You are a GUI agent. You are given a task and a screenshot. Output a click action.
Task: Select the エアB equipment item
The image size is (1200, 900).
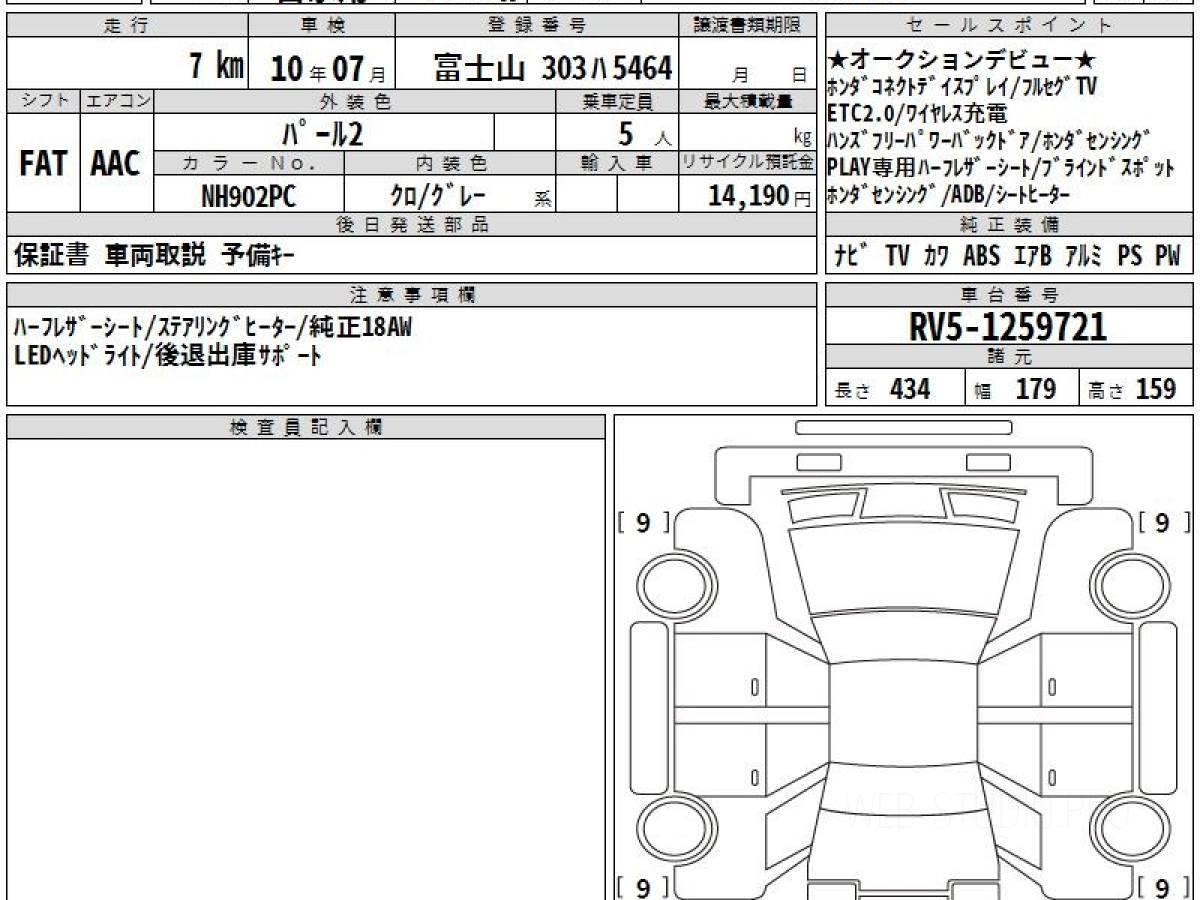[x=1032, y=256]
